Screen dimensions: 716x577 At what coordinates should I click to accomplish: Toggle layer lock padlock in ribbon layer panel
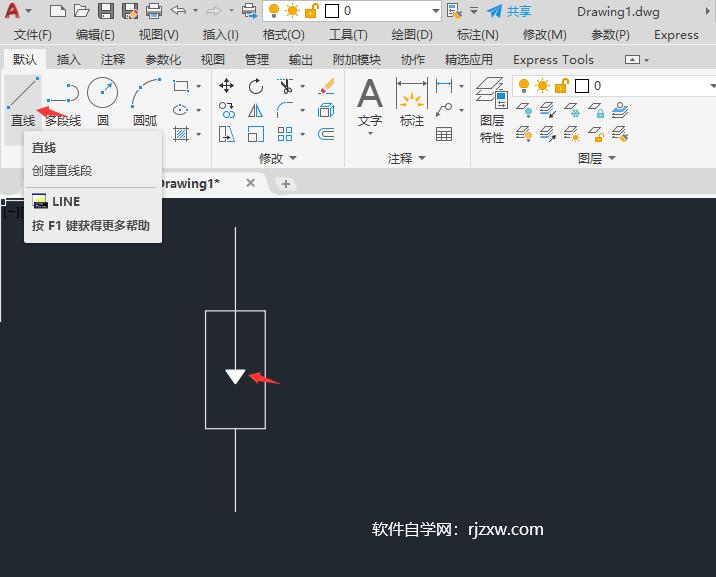[x=562, y=85]
